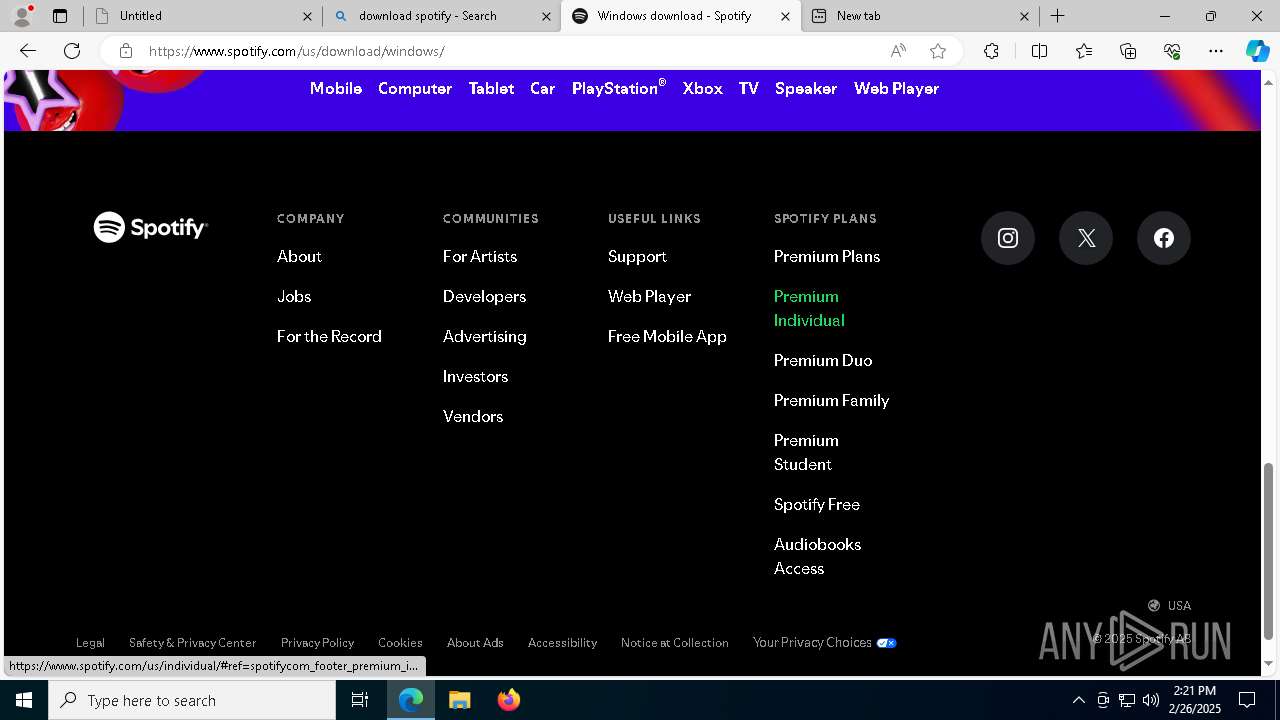Open the Favorites list
This screenshot has width=1280, height=720.
pos(1084,51)
